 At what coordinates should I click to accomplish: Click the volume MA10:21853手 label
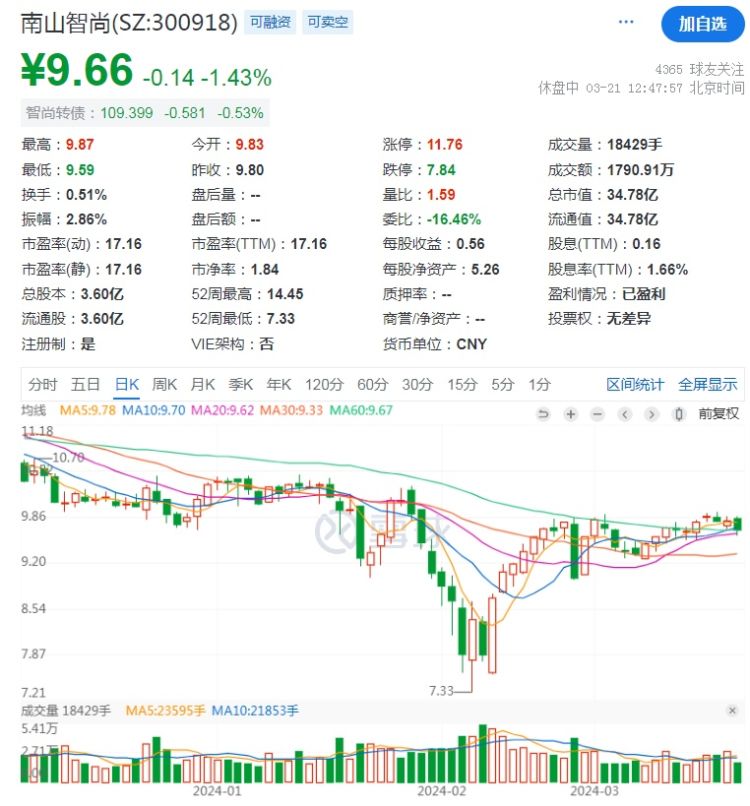[x=255, y=710]
